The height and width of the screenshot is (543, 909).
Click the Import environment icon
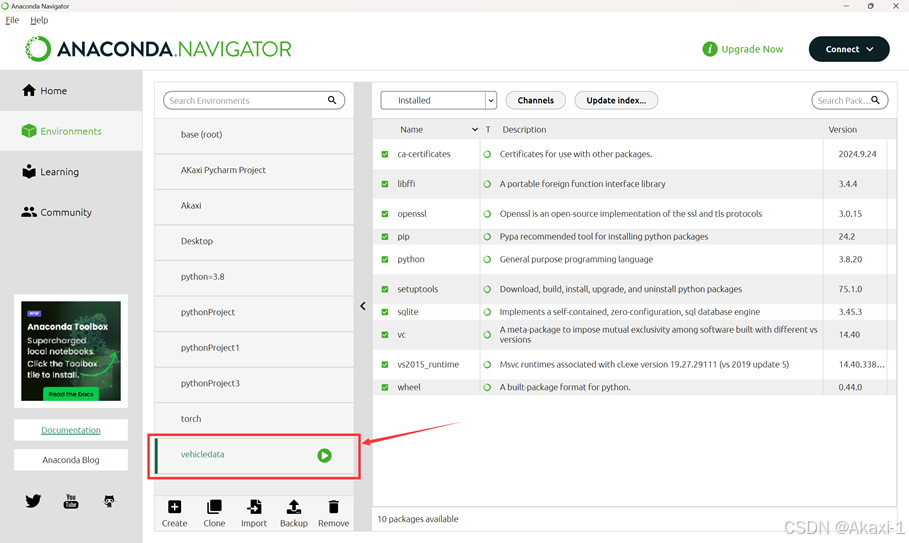[x=254, y=507]
